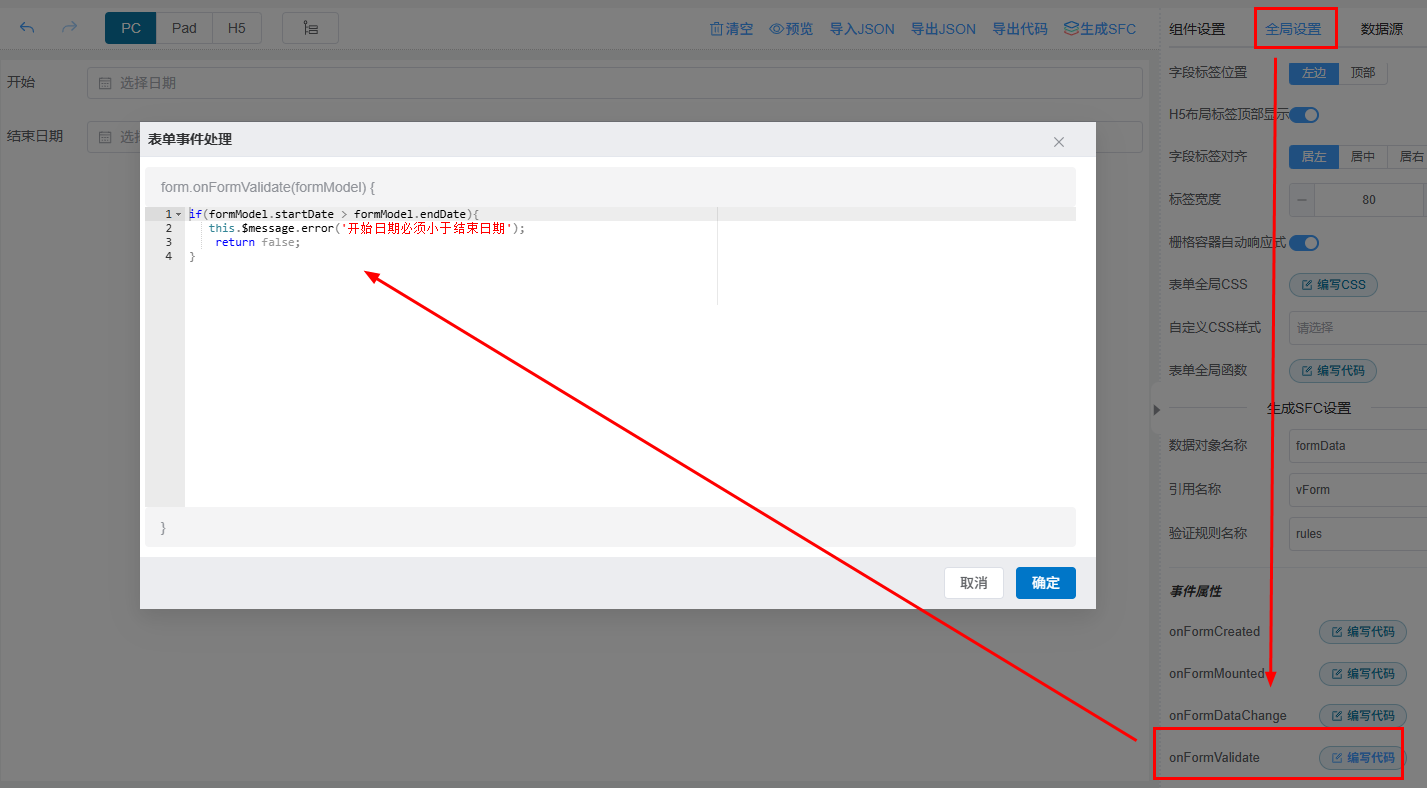Open 自定义CSS样式 dropdown

click(1358, 328)
